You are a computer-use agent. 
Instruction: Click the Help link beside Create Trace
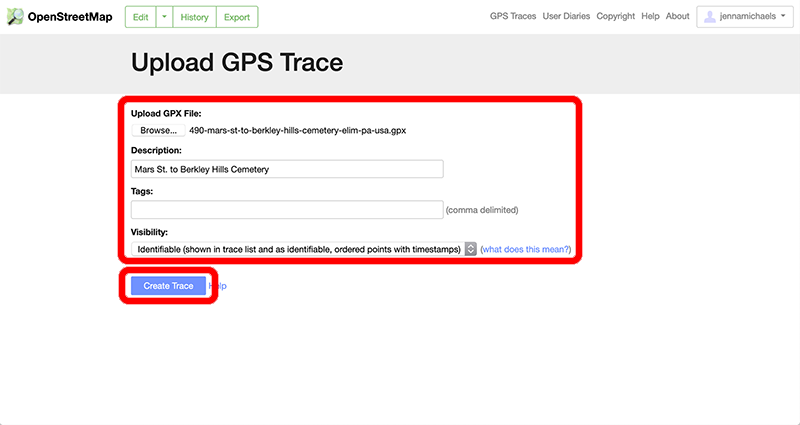pos(218,286)
